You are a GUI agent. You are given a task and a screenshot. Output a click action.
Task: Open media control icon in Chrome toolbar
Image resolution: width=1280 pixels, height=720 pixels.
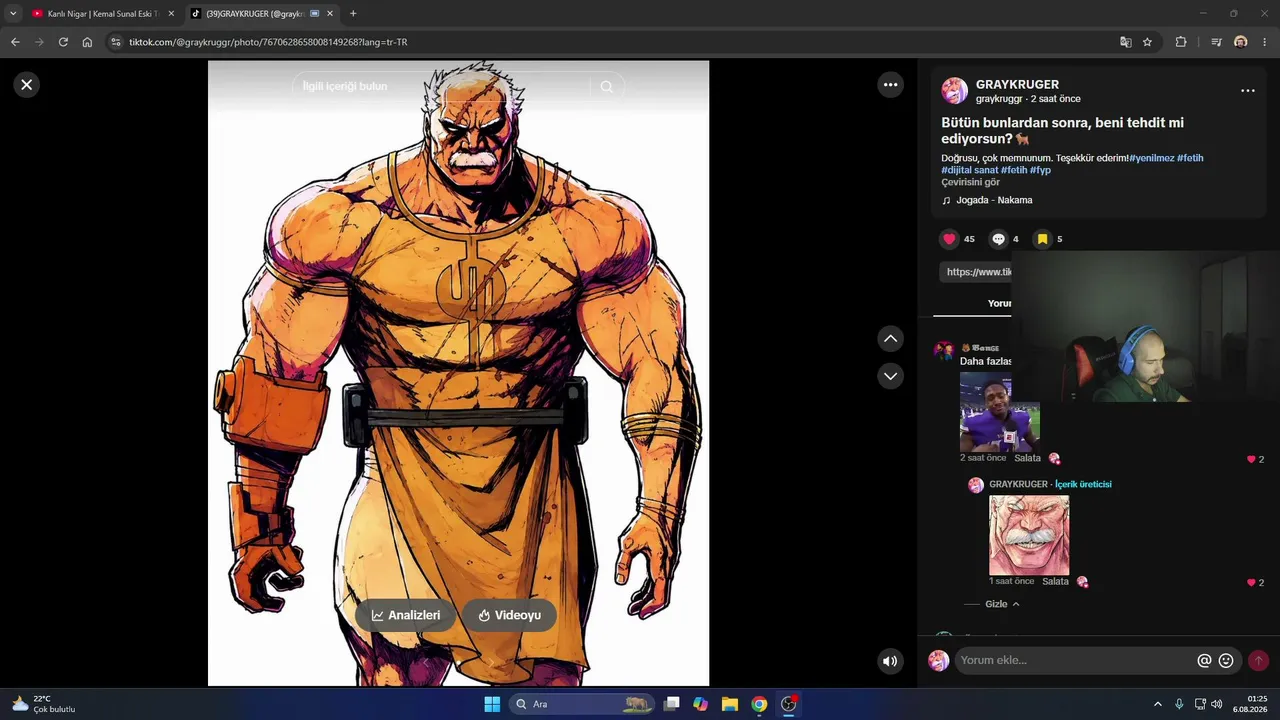[1216, 42]
